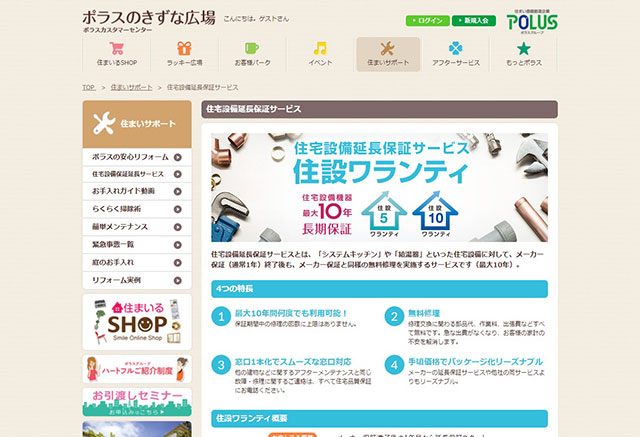The height and width of the screenshot is (437, 640).
Task: Click the 4つの特長 section header
Action: (x=380, y=289)
